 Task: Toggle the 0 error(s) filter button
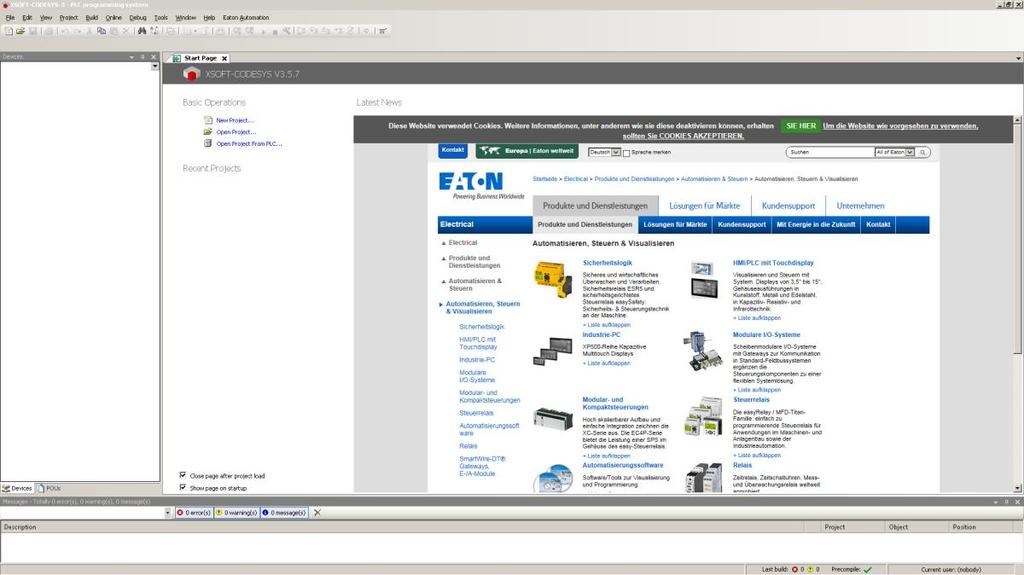click(x=193, y=513)
